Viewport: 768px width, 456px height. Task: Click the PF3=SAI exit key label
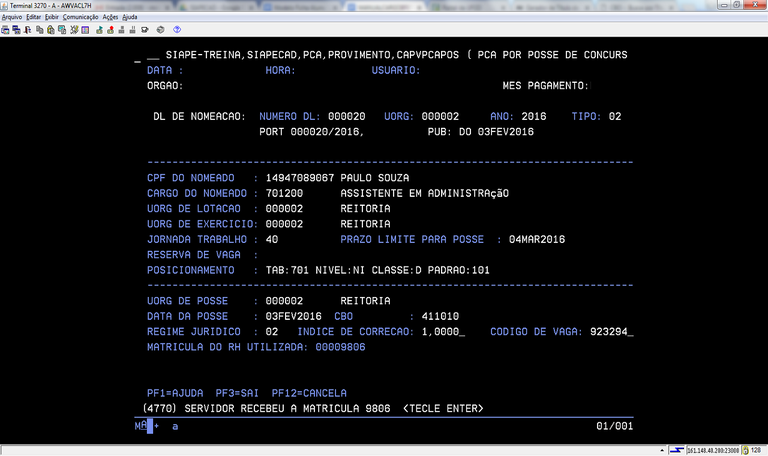point(237,393)
